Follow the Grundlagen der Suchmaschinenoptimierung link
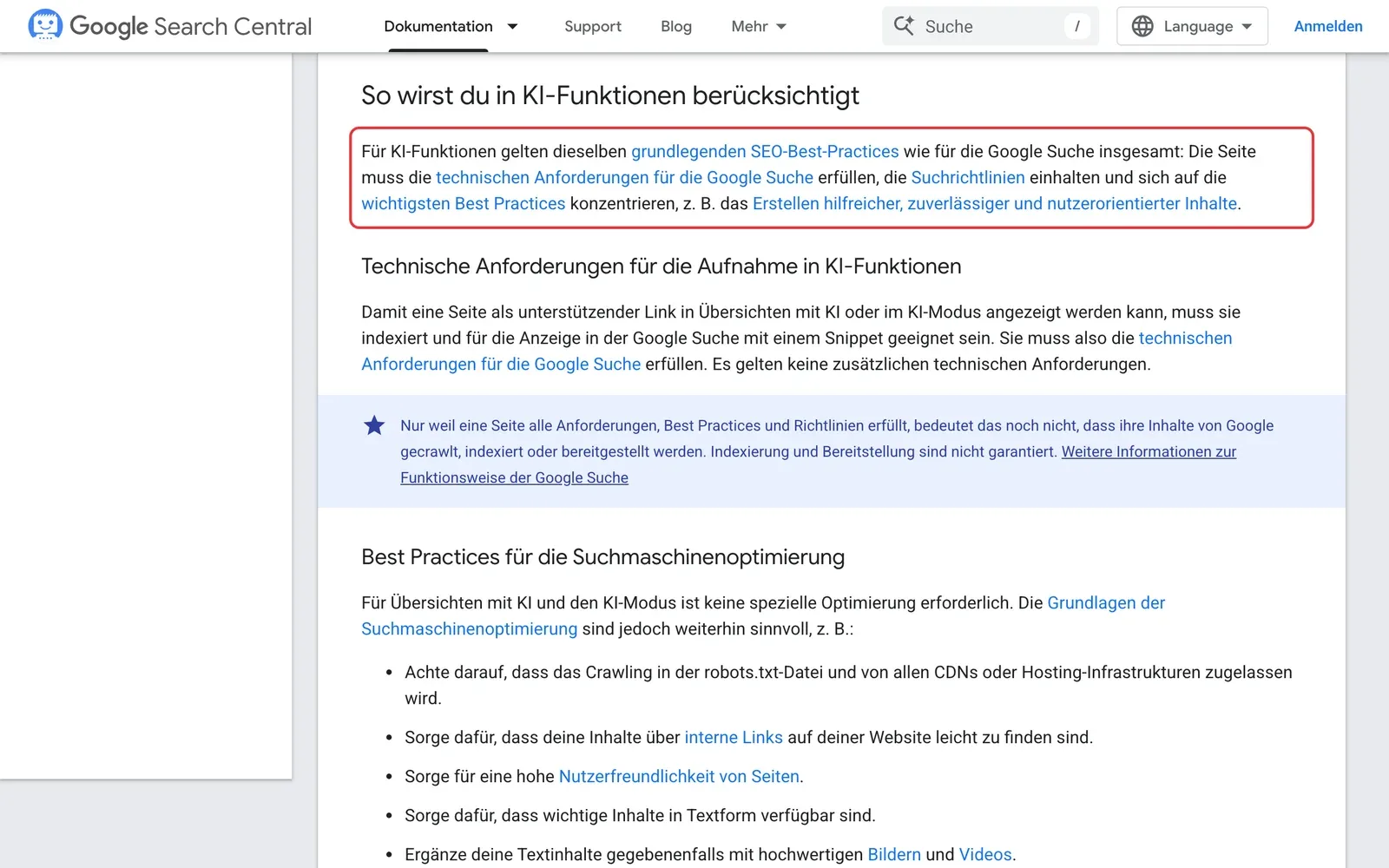This screenshot has width=1389, height=868. [x=1106, y=602]
